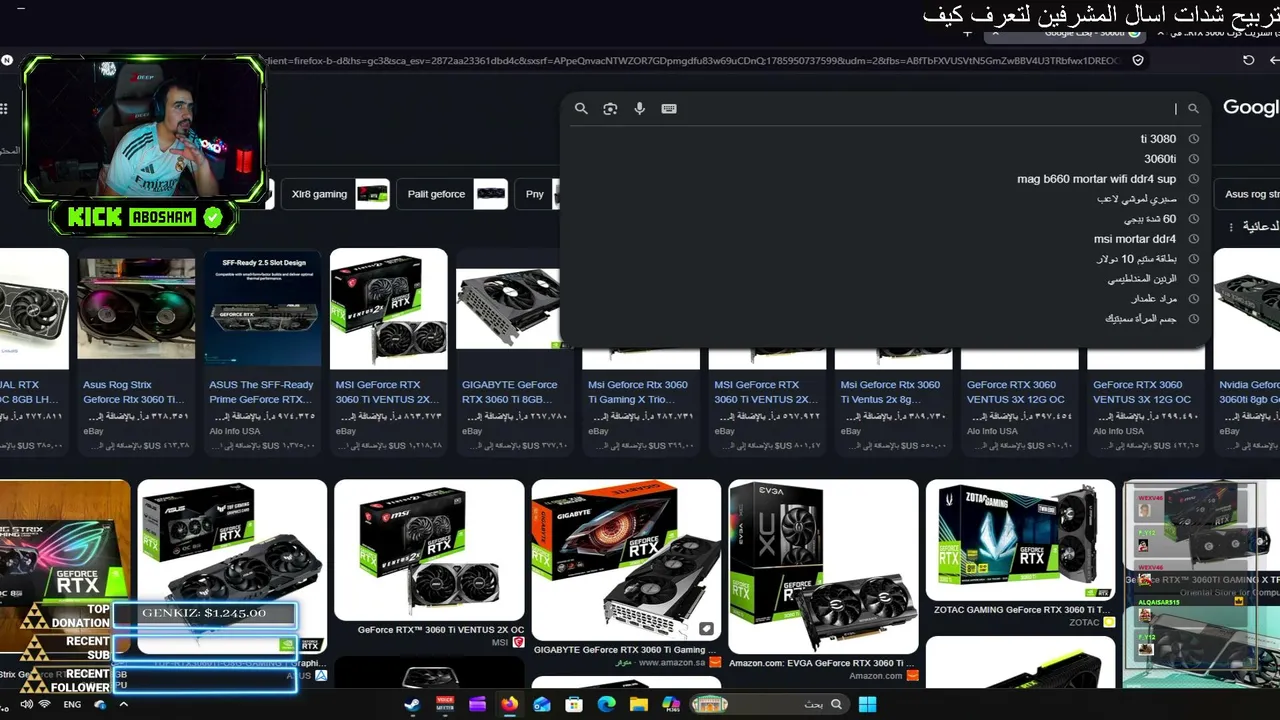The height and width of the screenshot is (720, 1280).
Task: Expand the hidden system tray icons chevron
Action: [124, 704]
